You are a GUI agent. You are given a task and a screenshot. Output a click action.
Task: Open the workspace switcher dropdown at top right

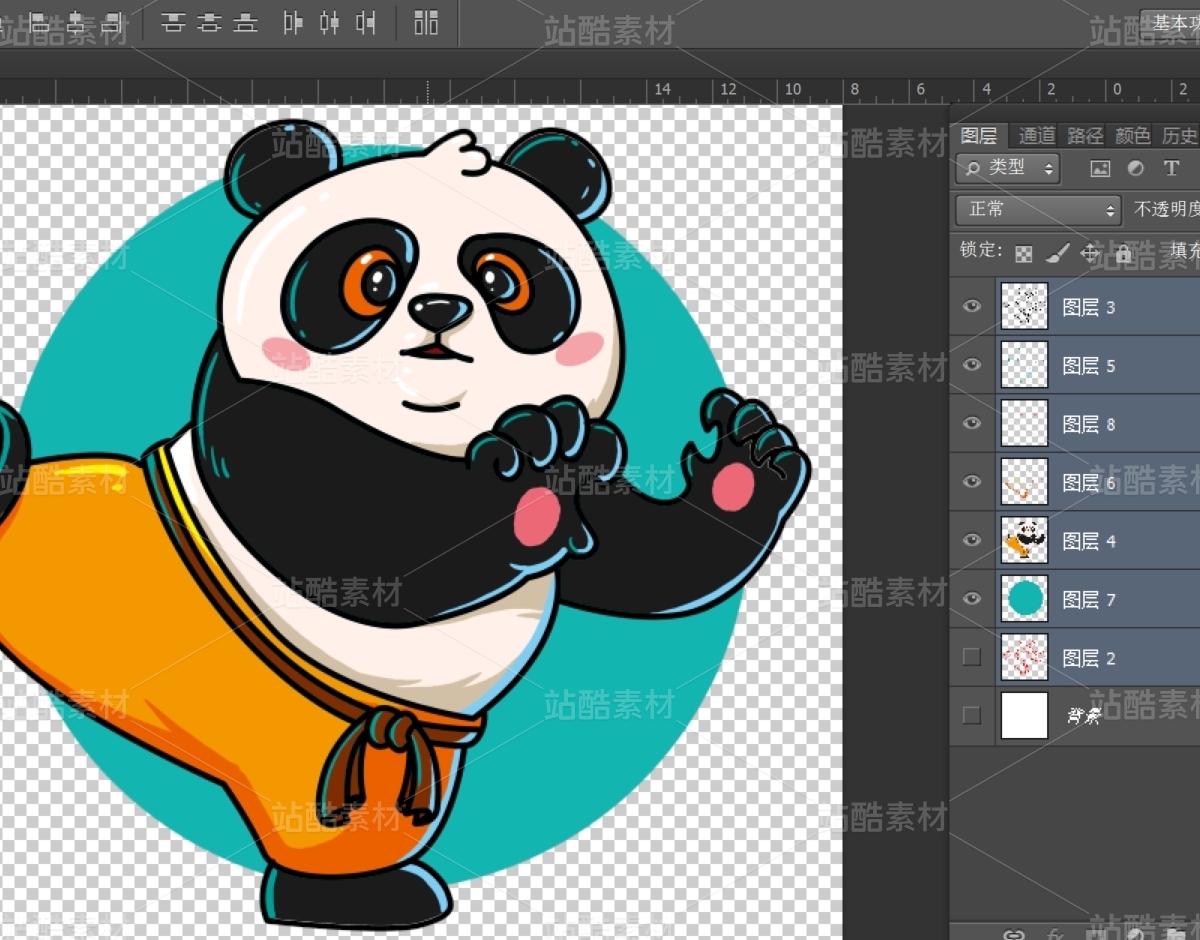[1170, 22]
